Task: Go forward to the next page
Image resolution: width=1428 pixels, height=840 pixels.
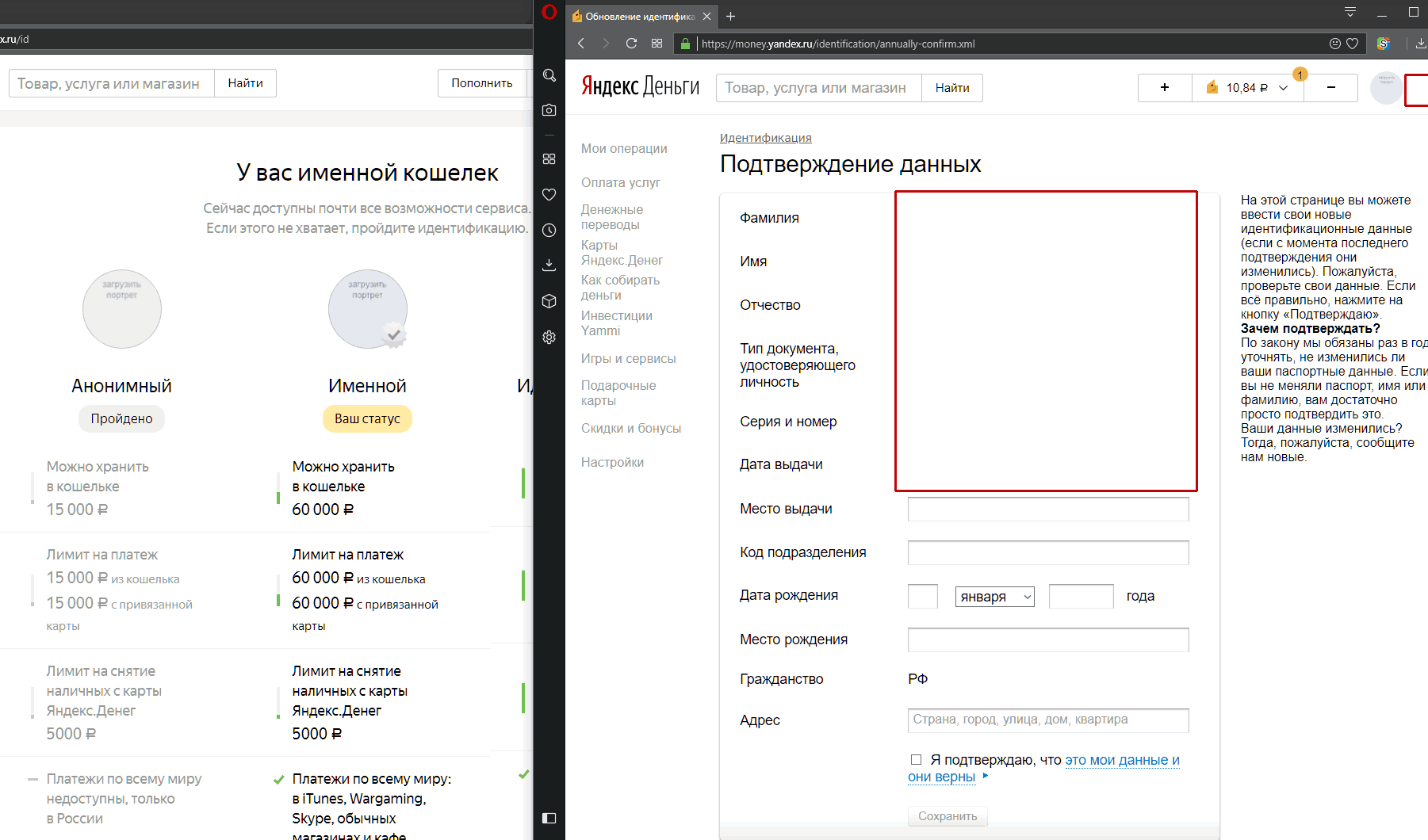Action: [606, 44]
